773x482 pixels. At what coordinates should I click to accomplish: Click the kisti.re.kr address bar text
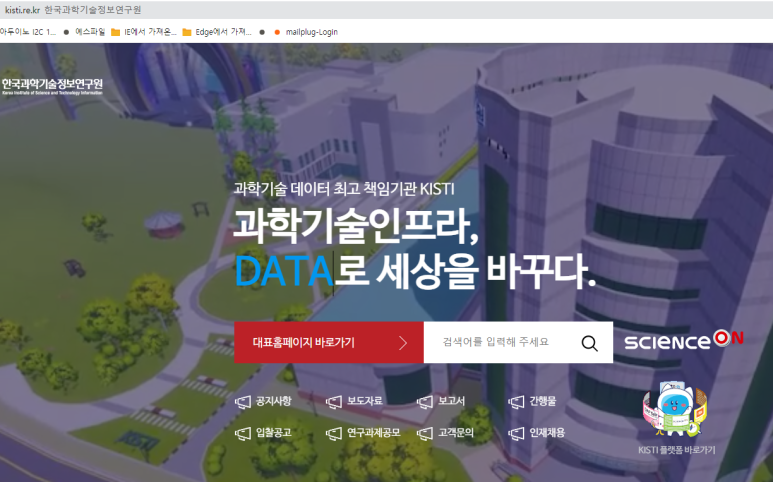coord(22,10)
